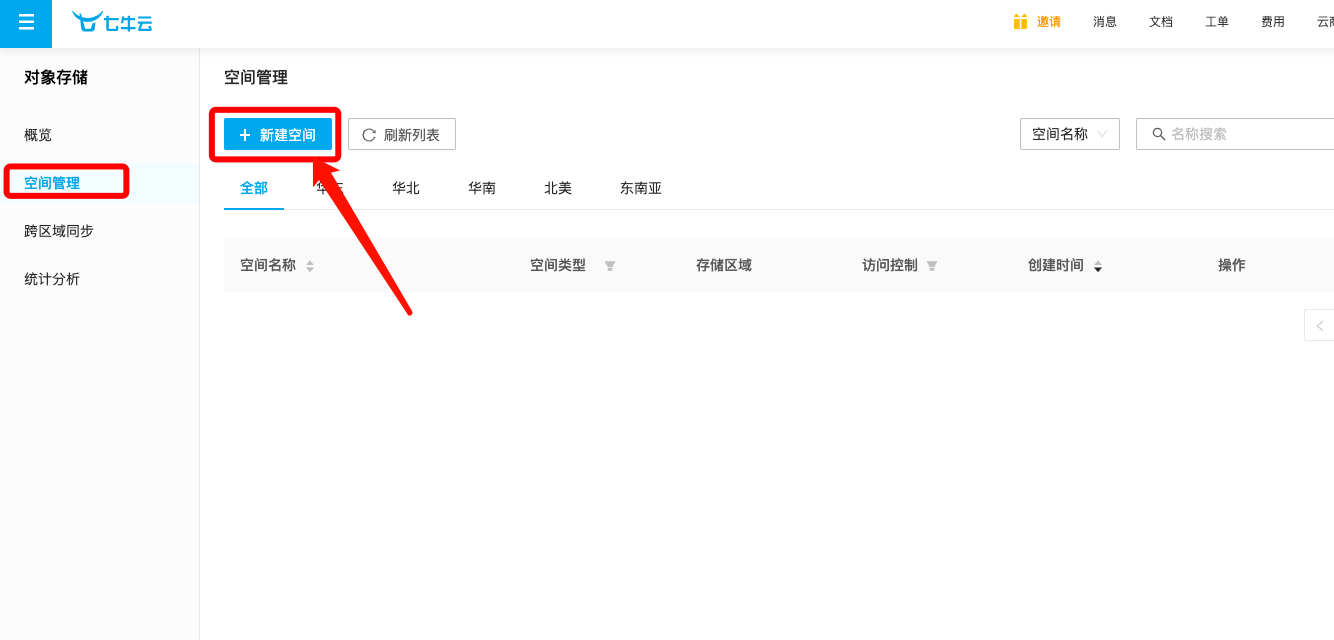1334x640 pixels.
Task: Click the gift invite icon
Action: 1020,22
